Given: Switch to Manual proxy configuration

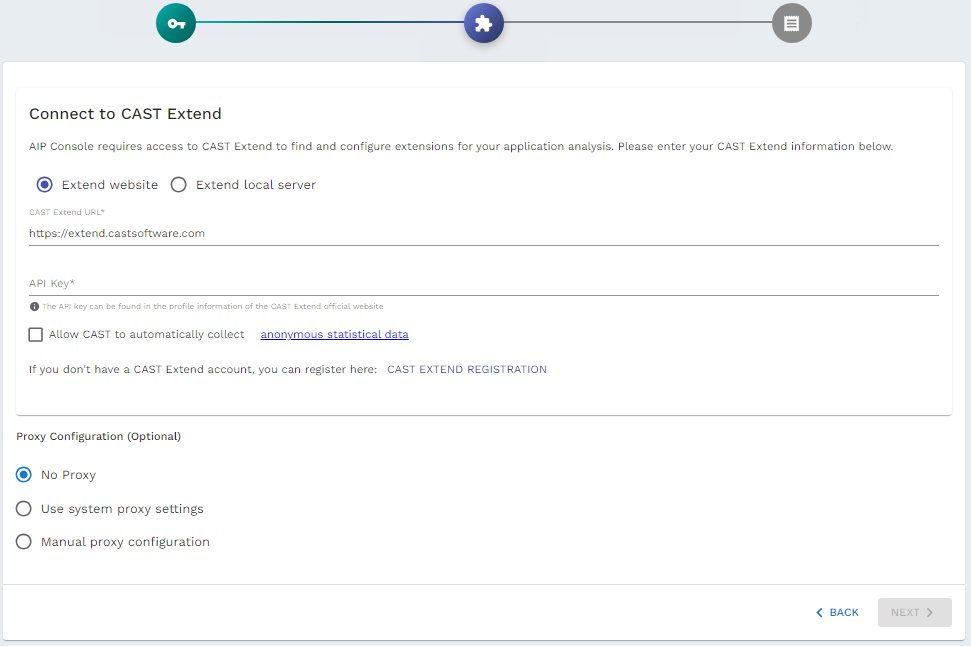Looking at the screenshot, I should tap(23, 541).
